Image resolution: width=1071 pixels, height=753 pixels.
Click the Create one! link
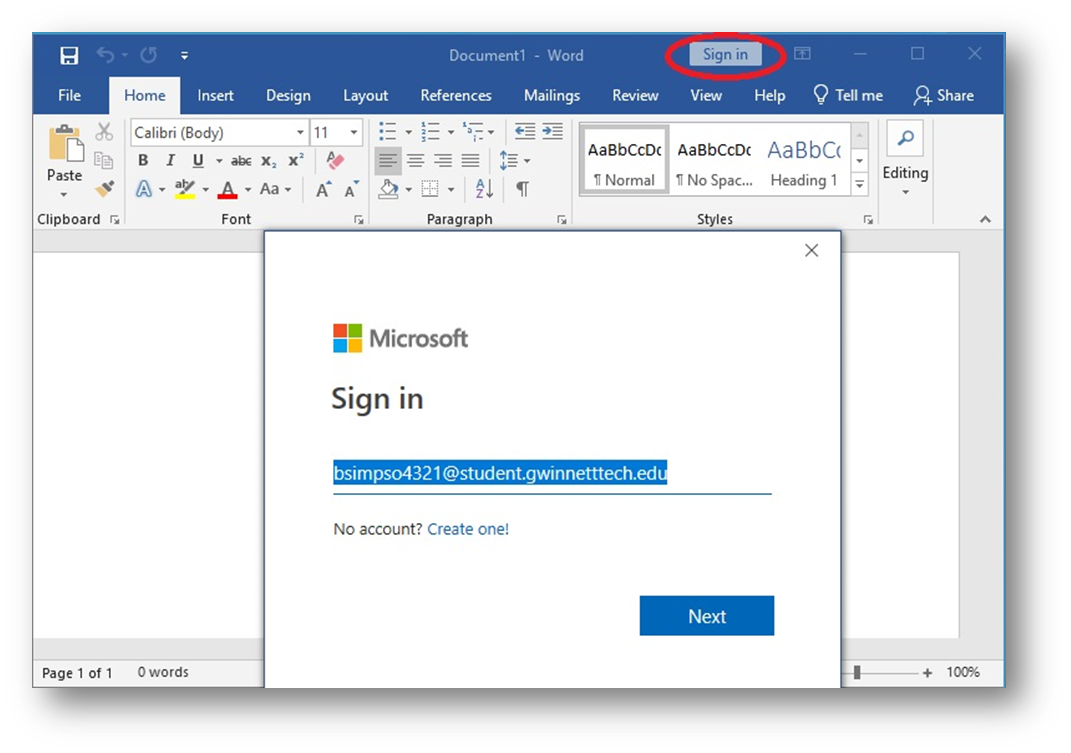(x=468, y=529)
